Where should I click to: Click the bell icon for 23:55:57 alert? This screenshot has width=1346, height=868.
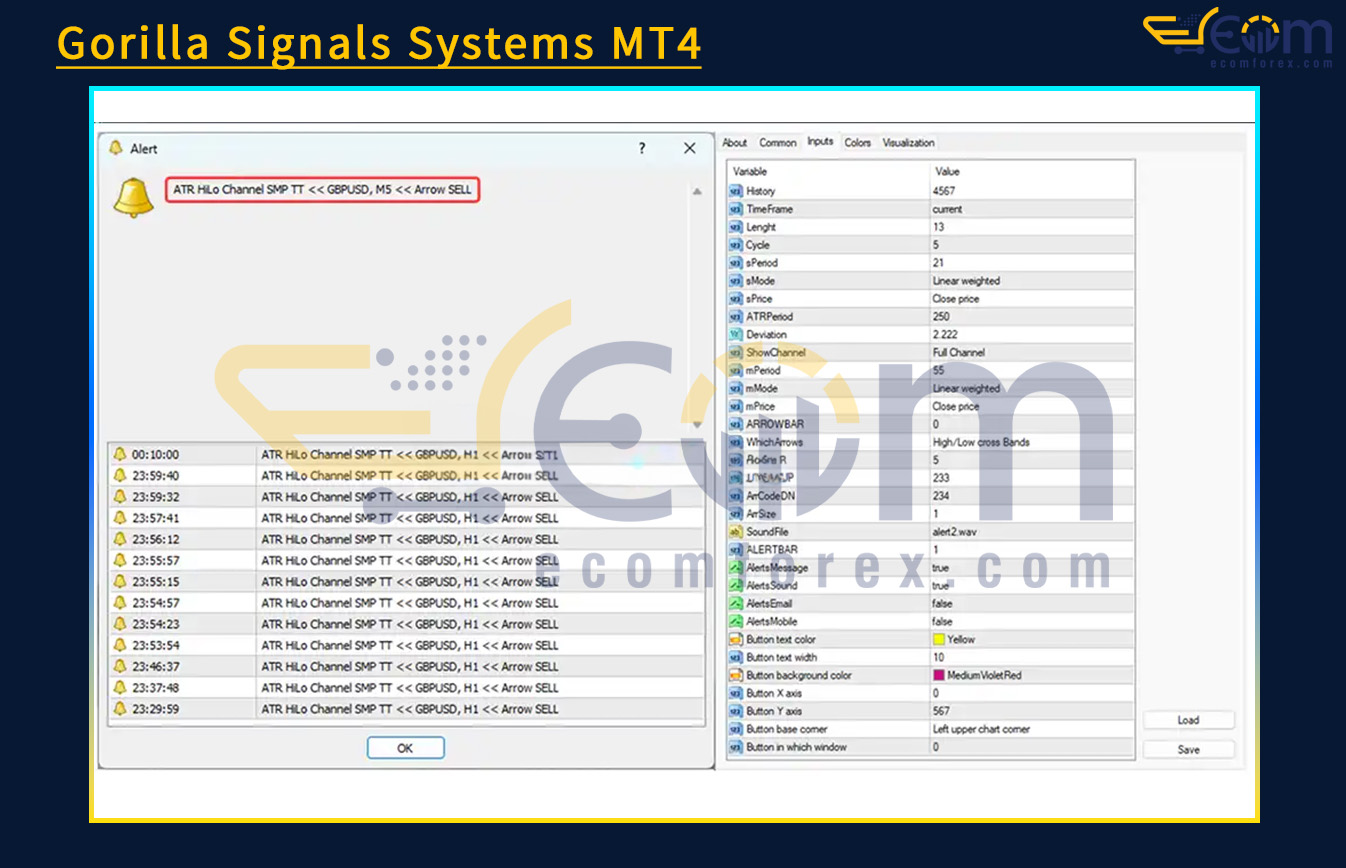click(120, 560)
